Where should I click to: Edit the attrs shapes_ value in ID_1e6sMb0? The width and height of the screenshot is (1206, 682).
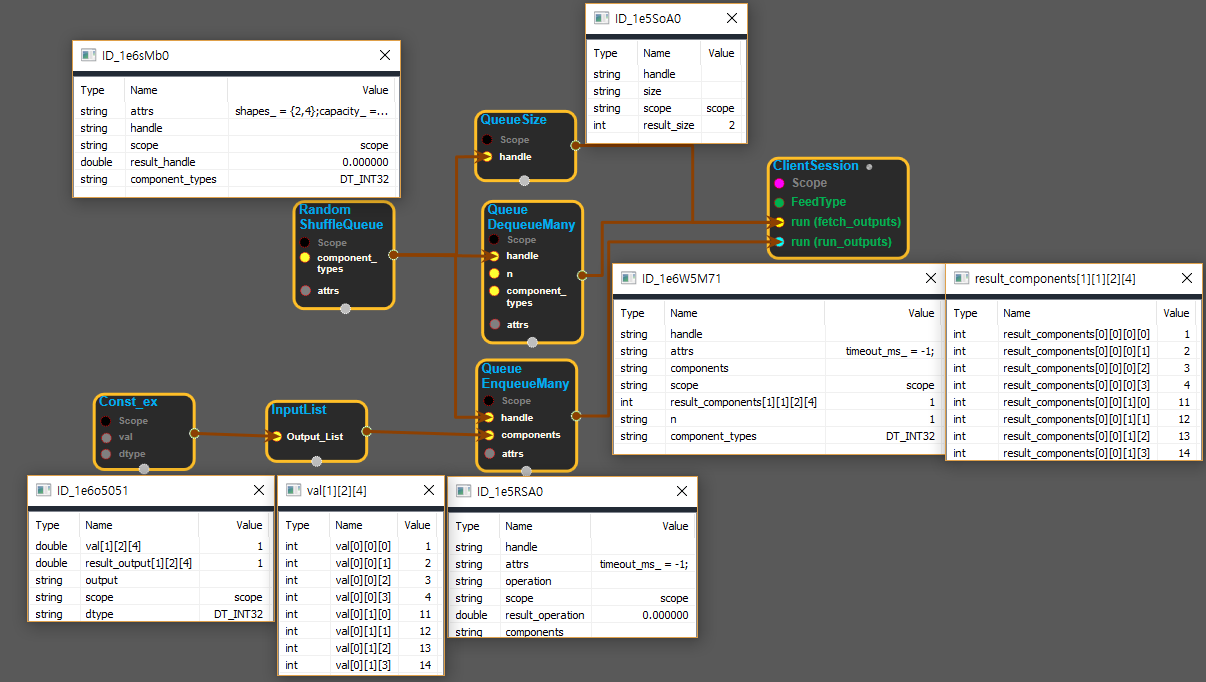311,111
